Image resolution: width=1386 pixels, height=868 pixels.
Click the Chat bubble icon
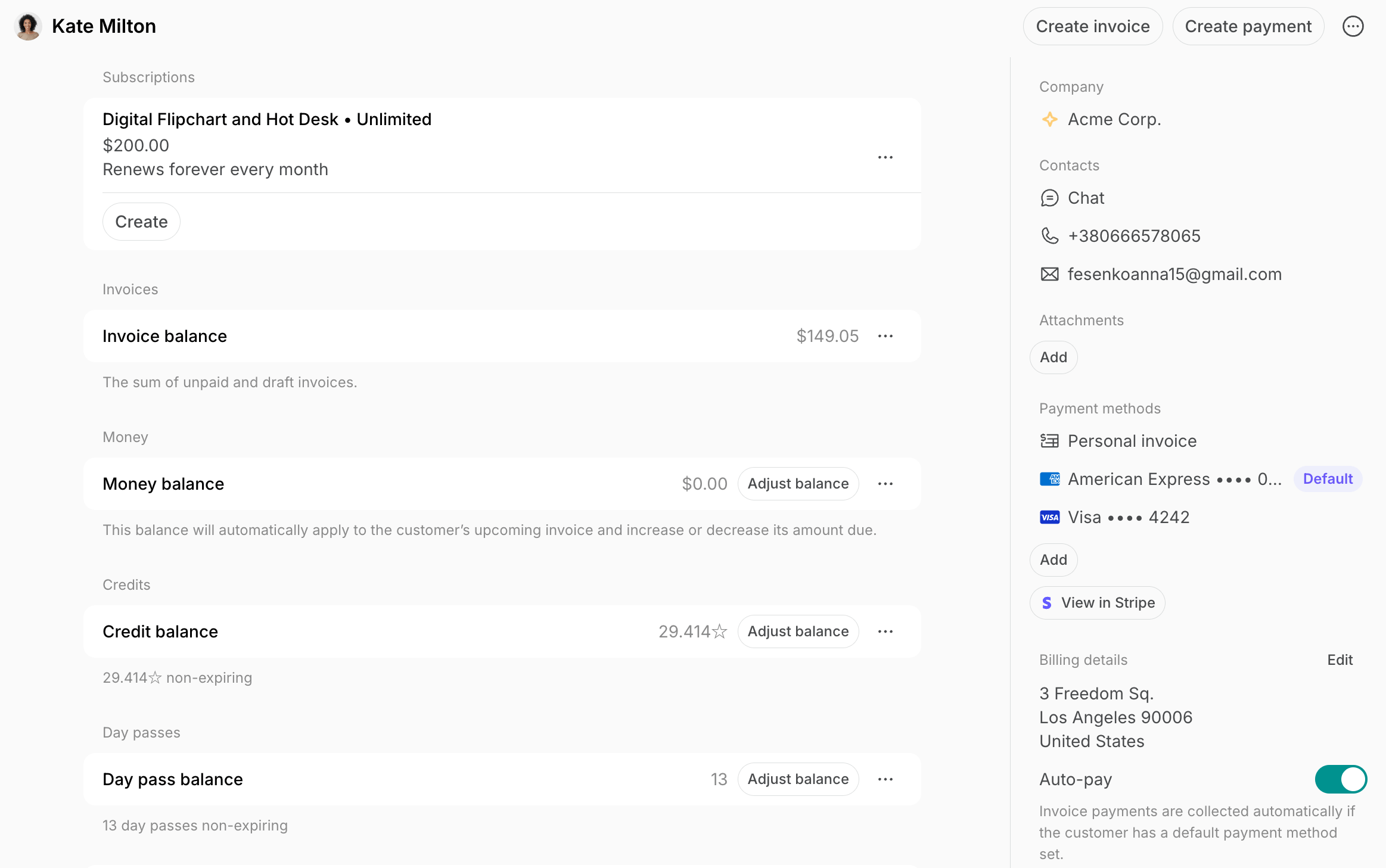pyautogui.click(x=1049, y=198)
